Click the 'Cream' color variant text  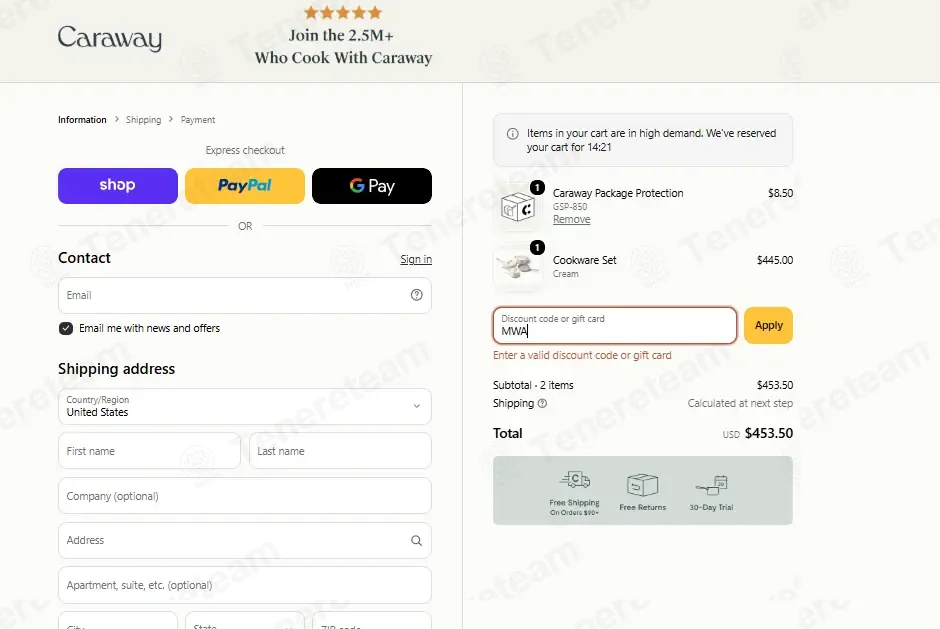click(x=565, y=274)
